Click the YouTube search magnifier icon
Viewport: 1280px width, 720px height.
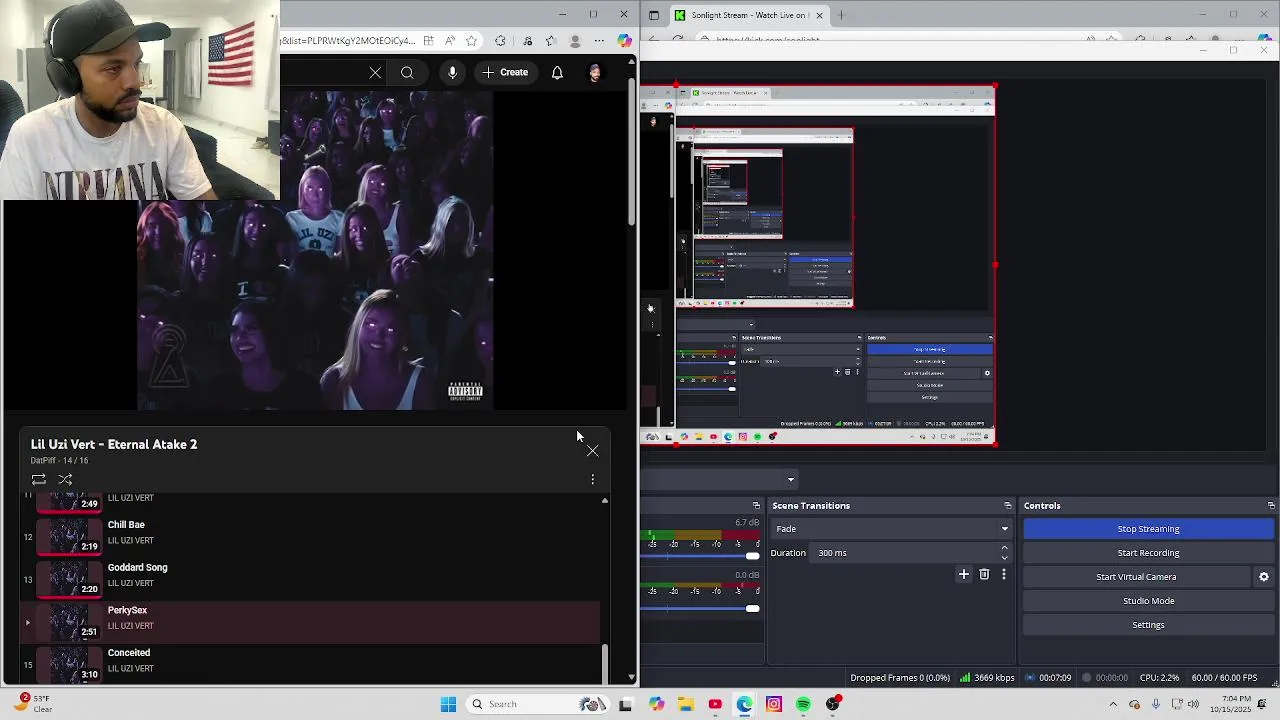click(x=407, y=73)
